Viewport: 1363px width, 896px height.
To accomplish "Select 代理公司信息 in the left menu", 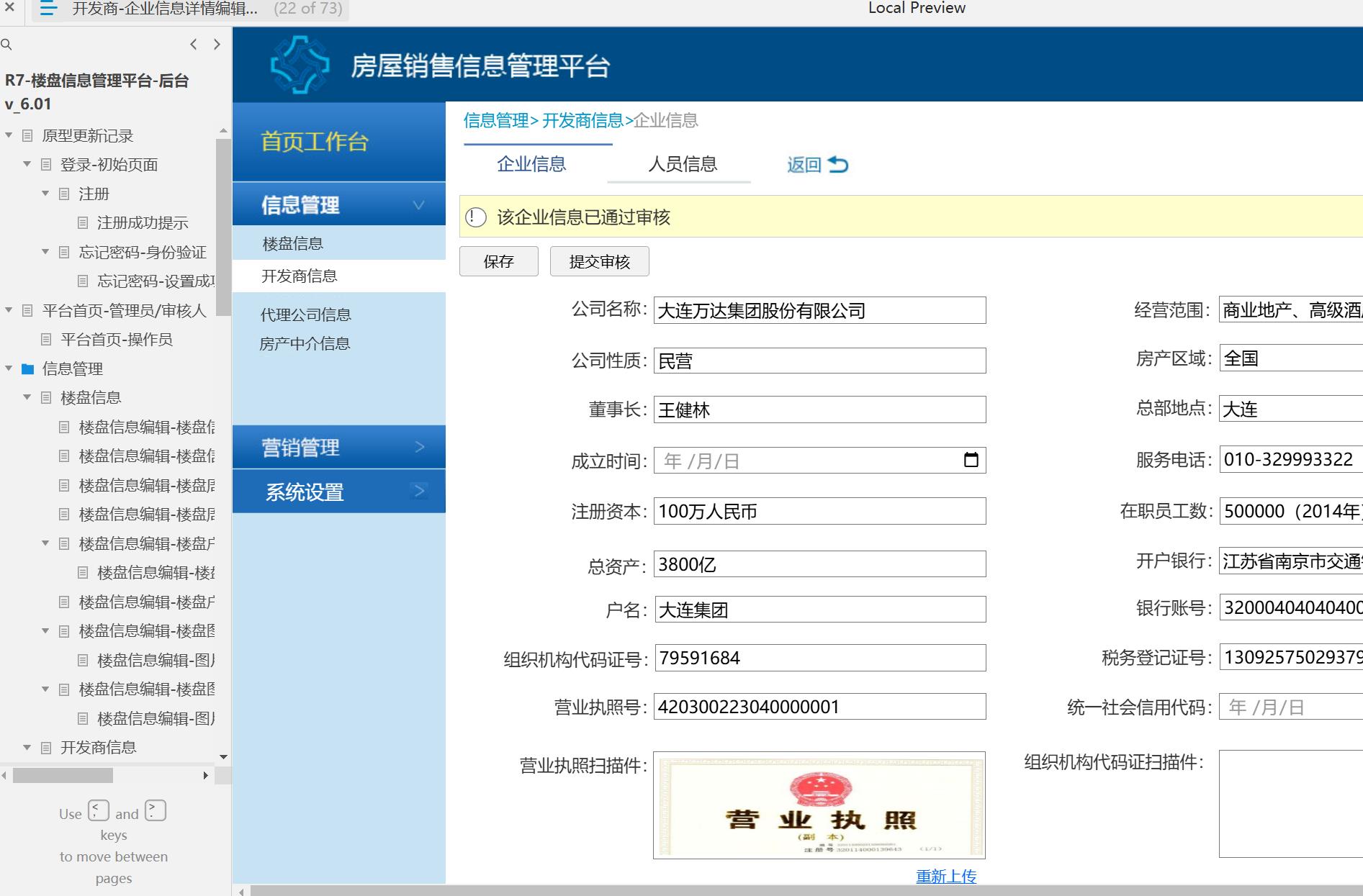I will tap(306, 314).
